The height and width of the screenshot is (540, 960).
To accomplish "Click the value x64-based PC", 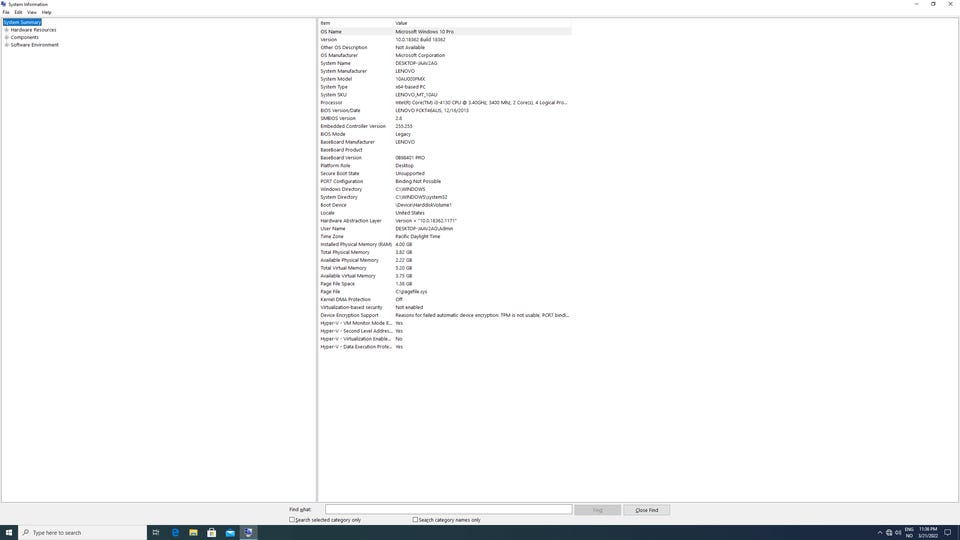I will (410, 87).
